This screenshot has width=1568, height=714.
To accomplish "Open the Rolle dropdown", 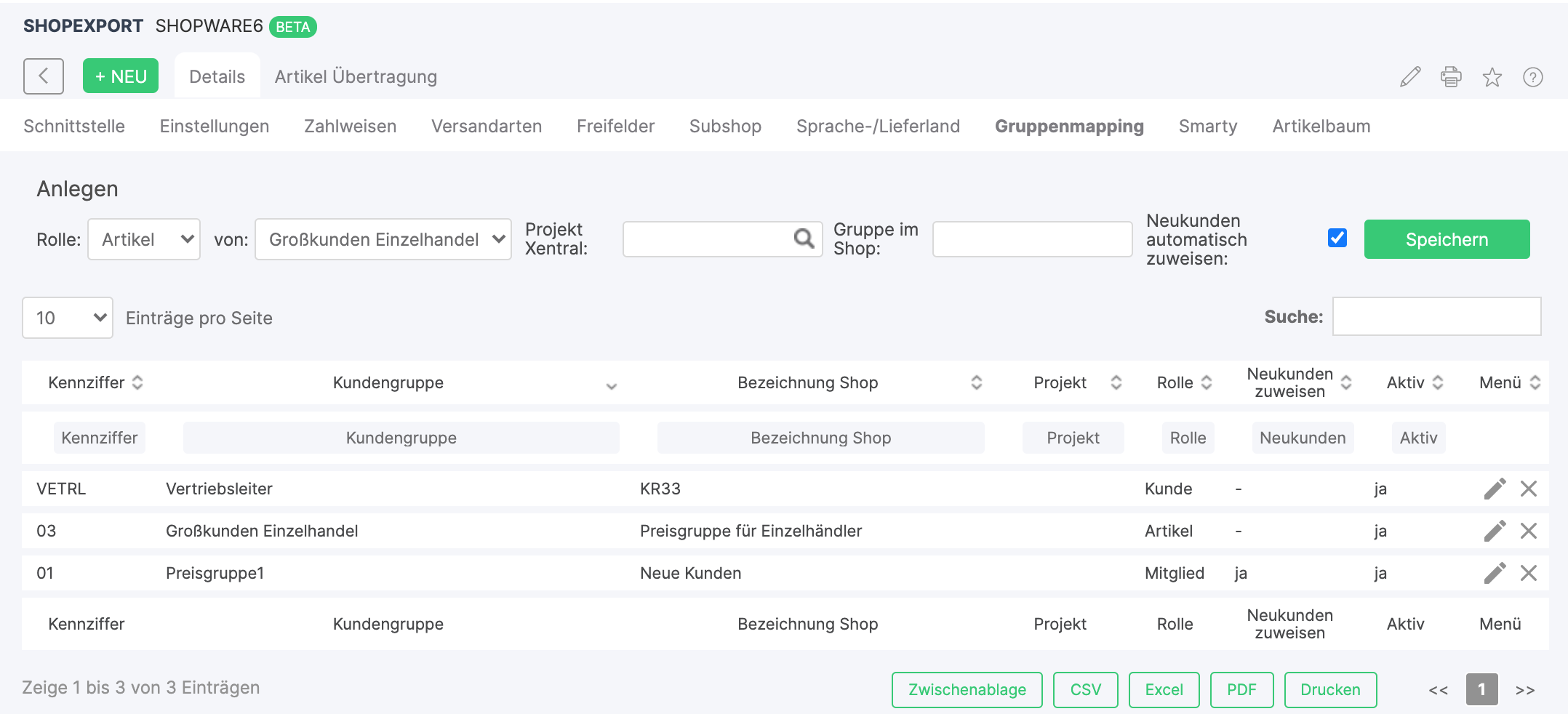I will [x=144, y=239].
